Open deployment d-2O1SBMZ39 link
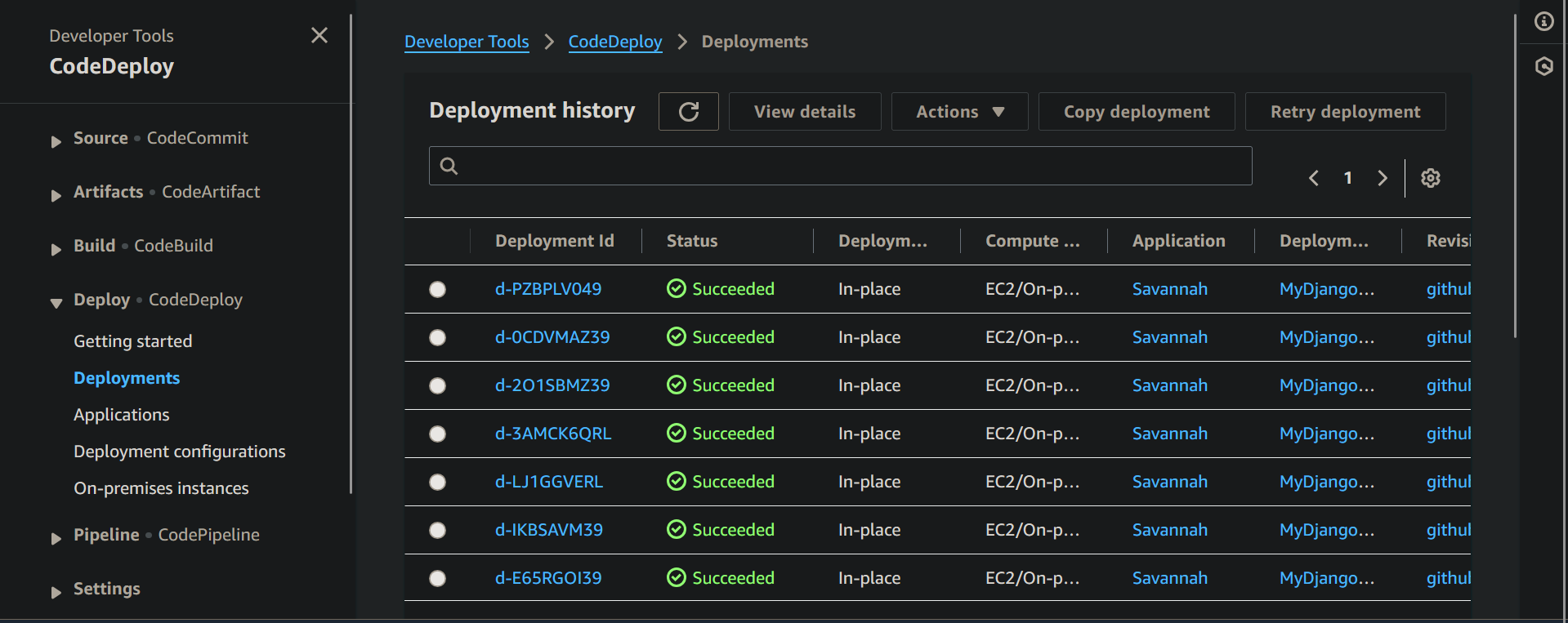The width and height of the screenshot is (1568, 623). coord(552,385)
